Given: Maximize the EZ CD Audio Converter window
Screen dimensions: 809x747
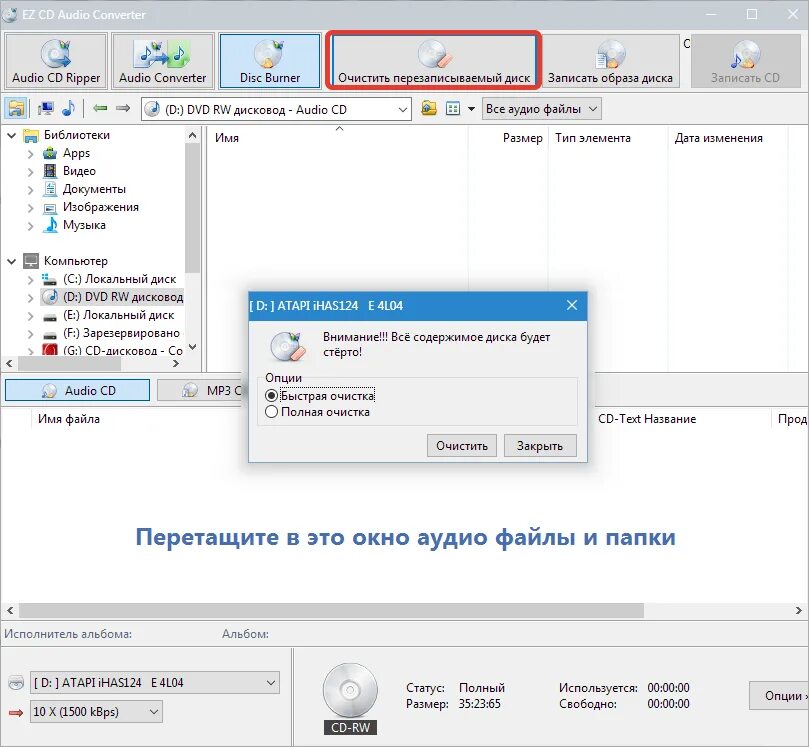Looking at the screenshot, I should pyautogui.click(x=752, y=14).
